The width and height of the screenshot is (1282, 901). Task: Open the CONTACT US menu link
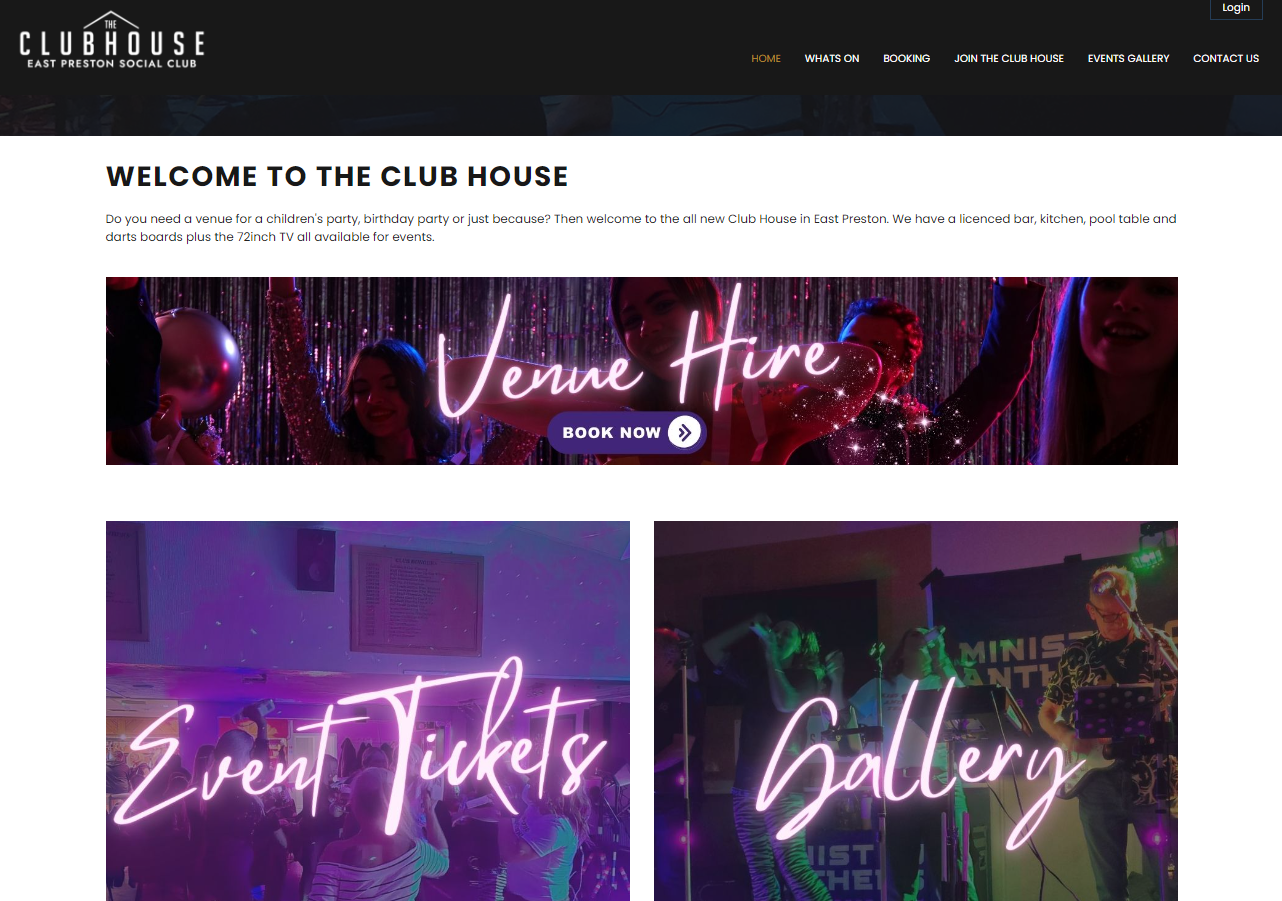[x=1226, y=58]
